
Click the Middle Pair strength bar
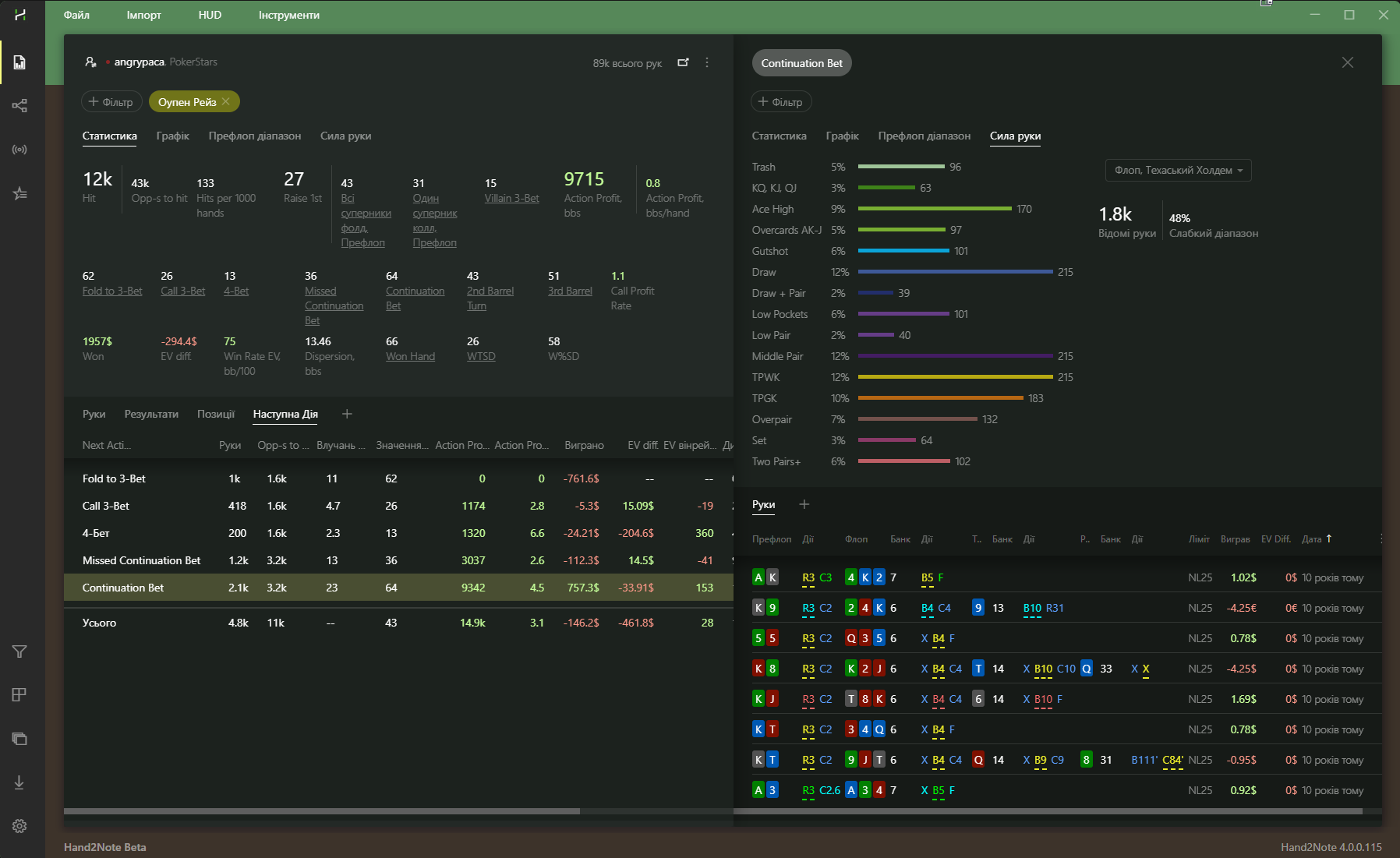point(955,356)
